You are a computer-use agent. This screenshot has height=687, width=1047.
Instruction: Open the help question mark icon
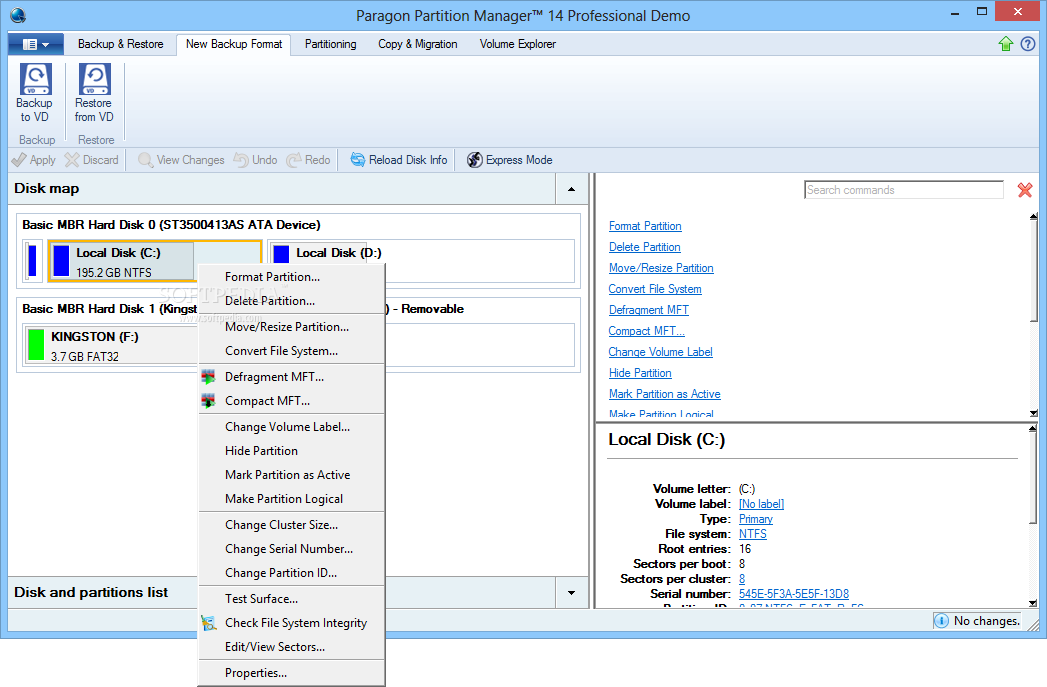[1028, 44]
